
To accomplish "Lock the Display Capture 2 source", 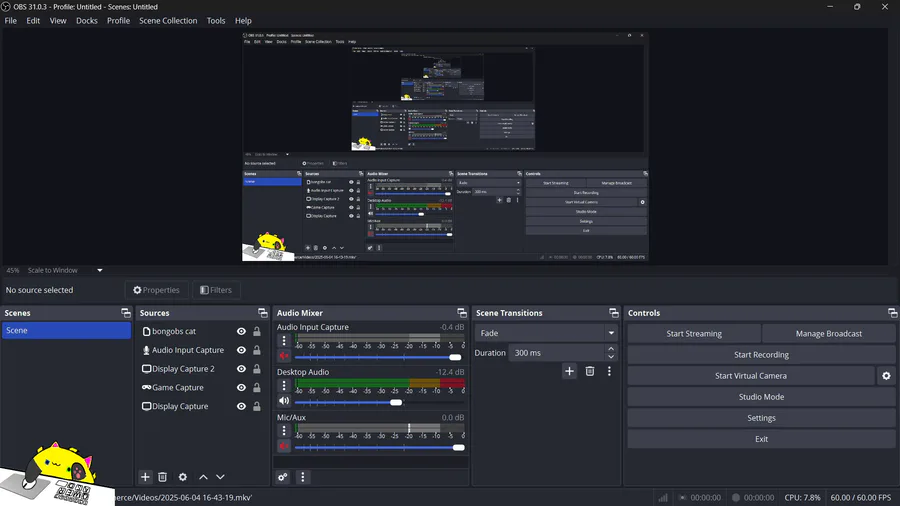I will [257, 369].
